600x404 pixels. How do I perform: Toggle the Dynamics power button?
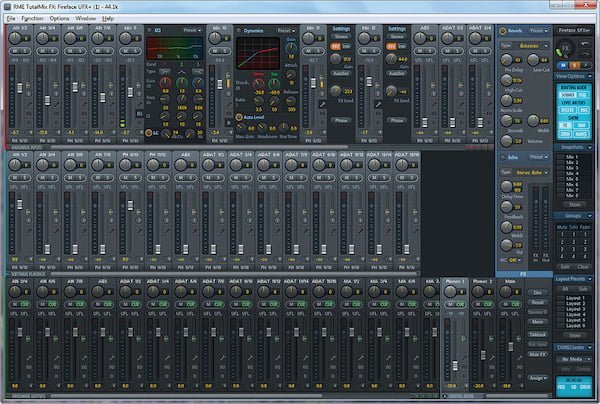tap(239, 31)
